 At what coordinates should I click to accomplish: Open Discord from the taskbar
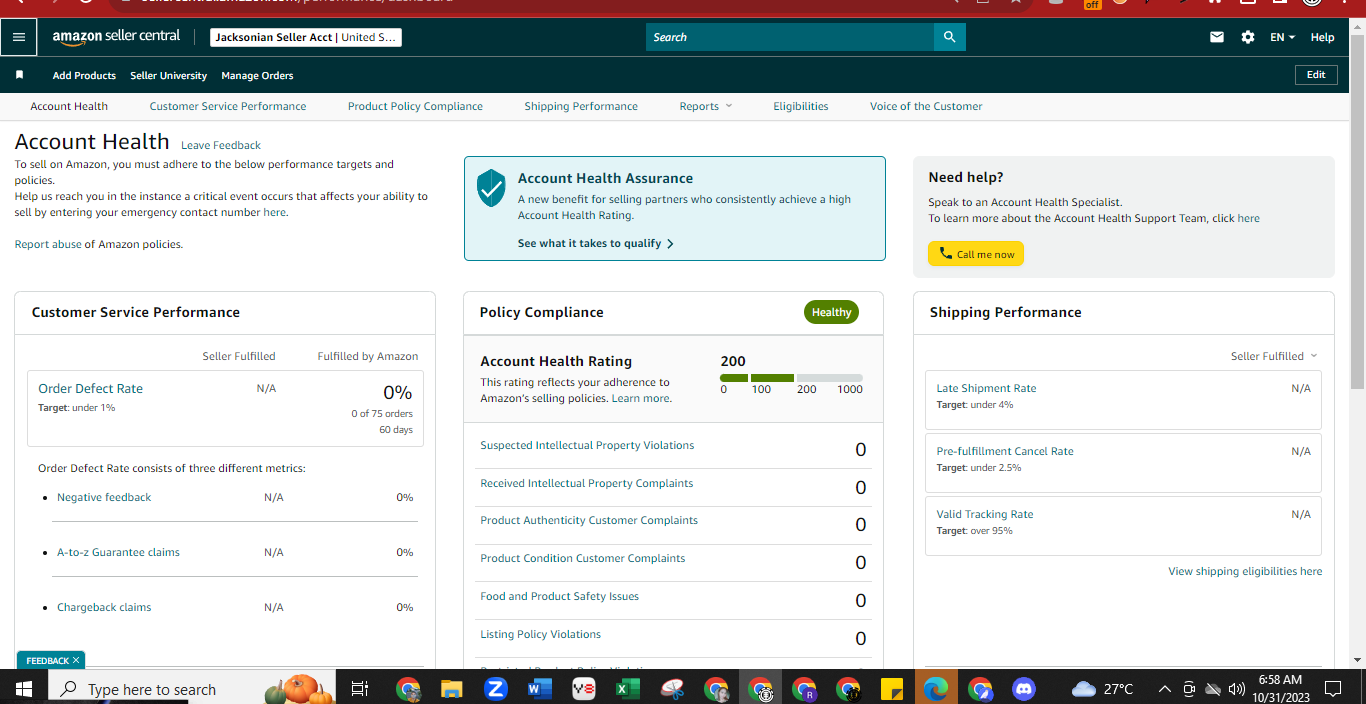[x=1023, y=689]
